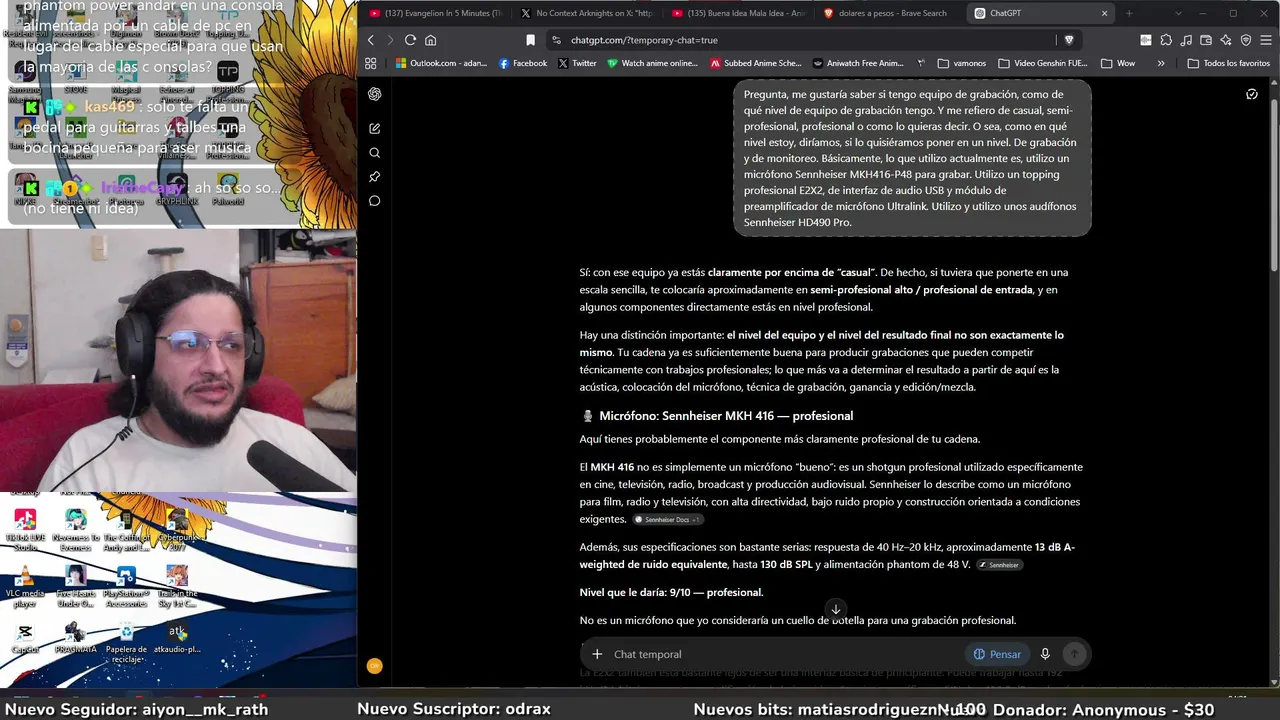Open the Sennheiser Docs source chip
Viewport: 1280px width, 720px height.
(x=667, y=520)
